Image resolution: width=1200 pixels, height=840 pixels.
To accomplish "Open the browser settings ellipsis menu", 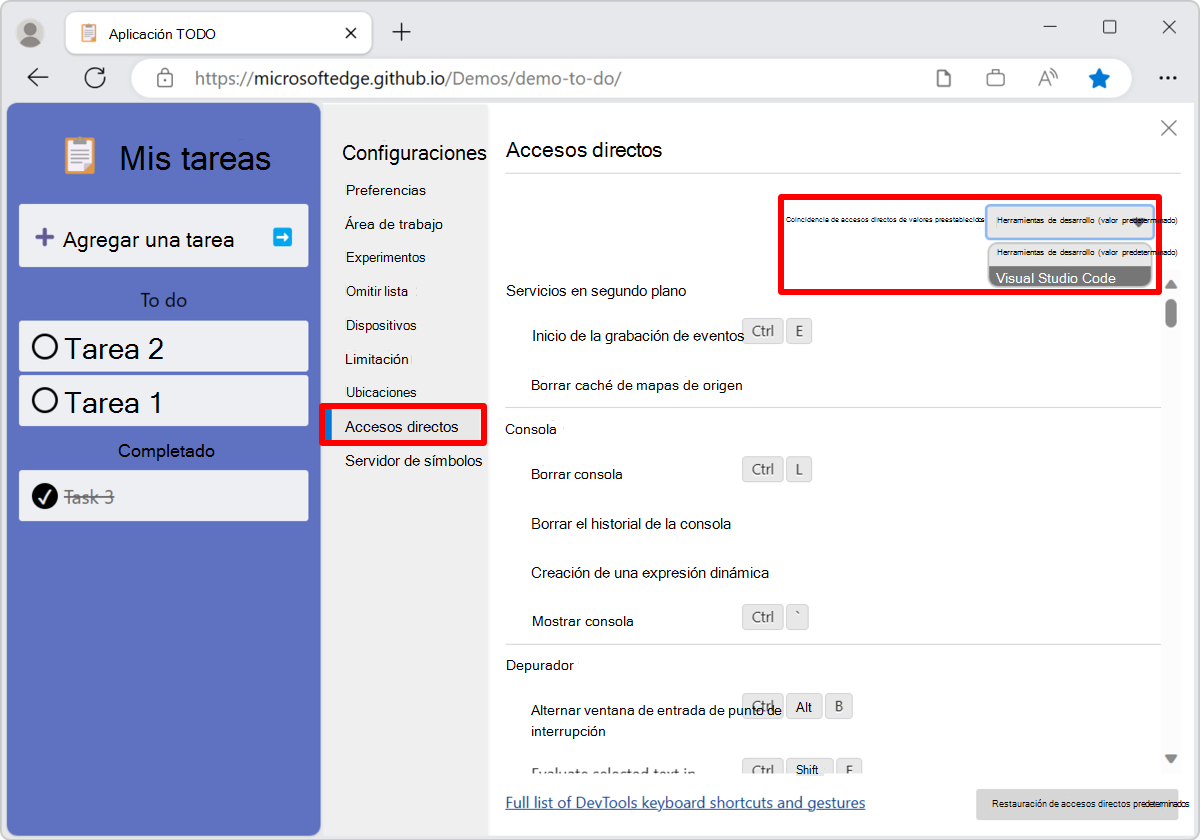I will (1168, 77).
